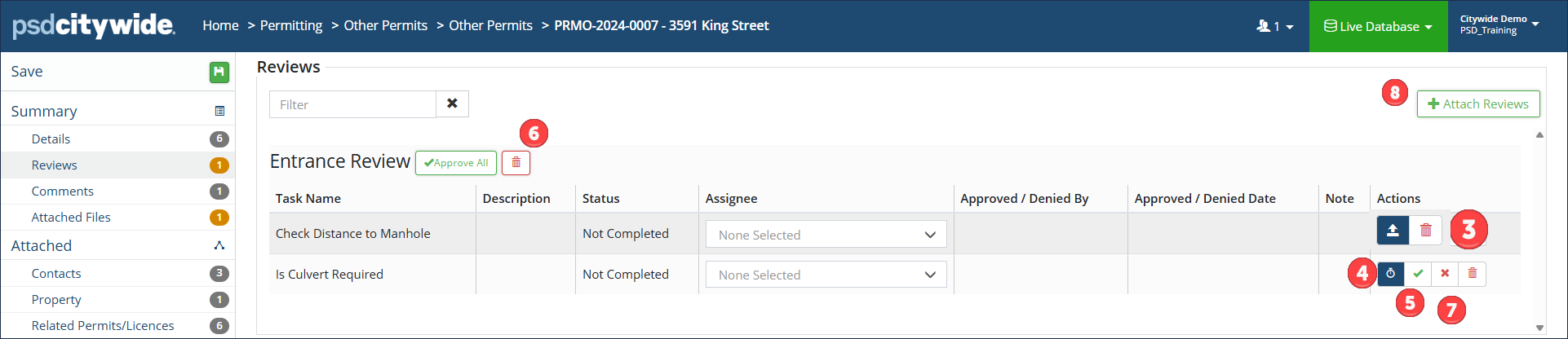1568x339 pixels.
Task: Open the Comments section in sidebar
Action: (x=63, y=192)
